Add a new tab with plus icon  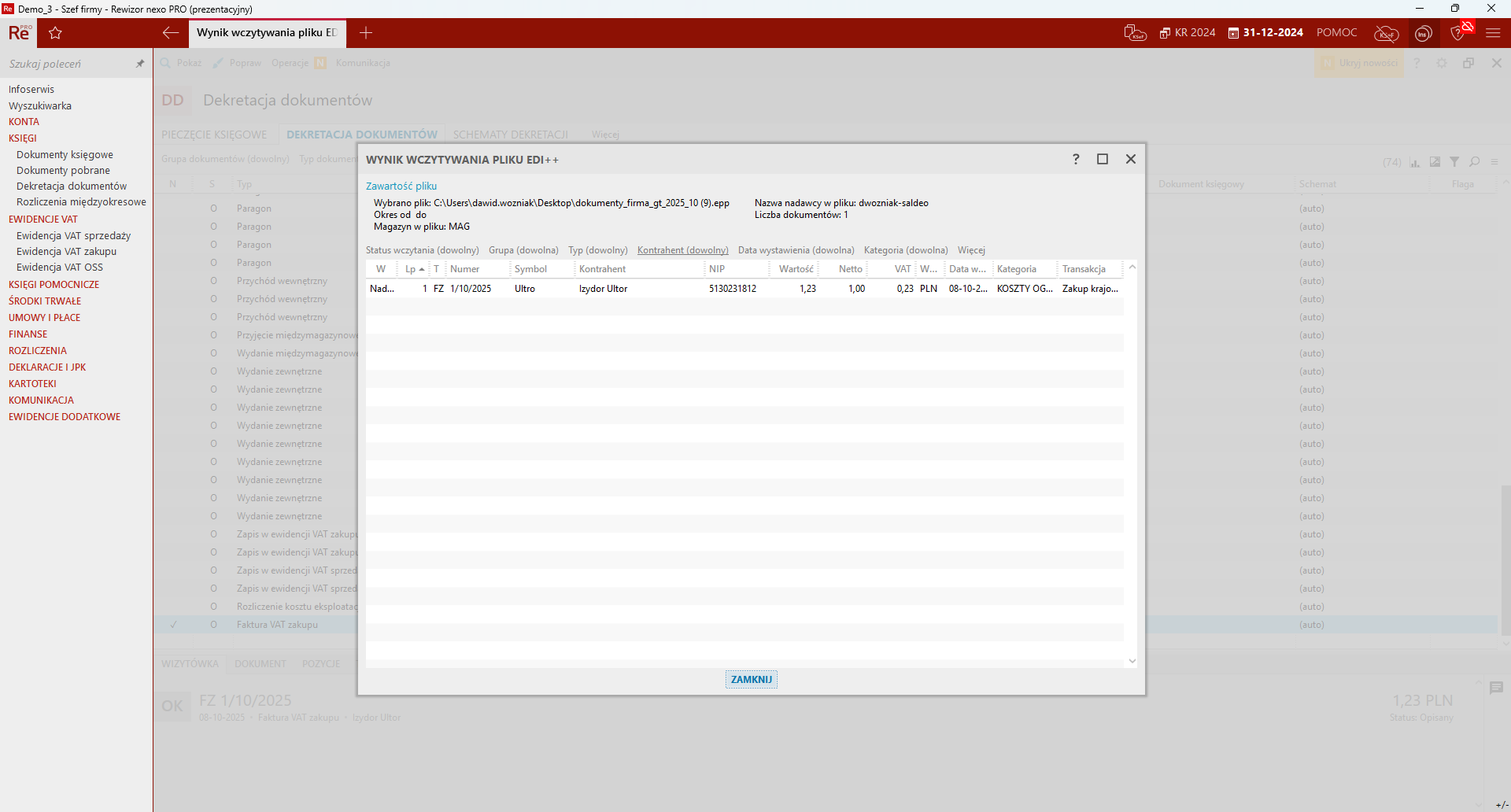[x=366, y=33]
